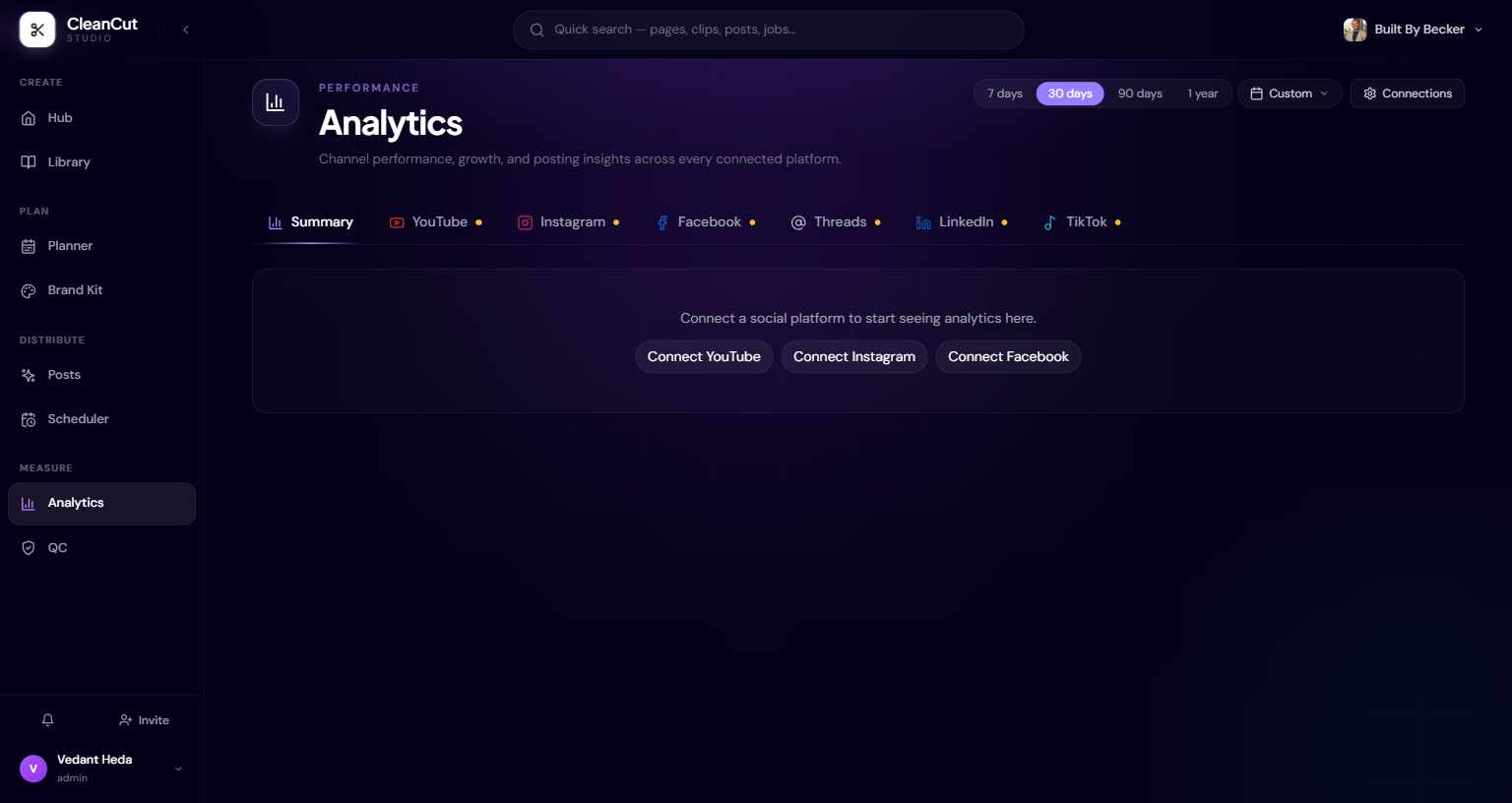Image resolution: width=1512 pixels, height=803 pixels.
Task: Click the notifications bell icon
Action: [47, 720]
